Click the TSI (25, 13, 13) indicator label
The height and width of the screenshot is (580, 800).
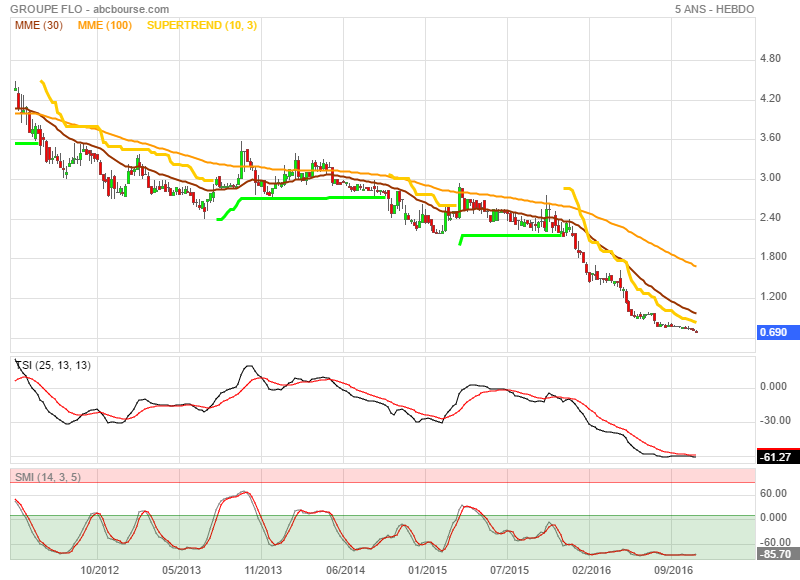(53, 365)
